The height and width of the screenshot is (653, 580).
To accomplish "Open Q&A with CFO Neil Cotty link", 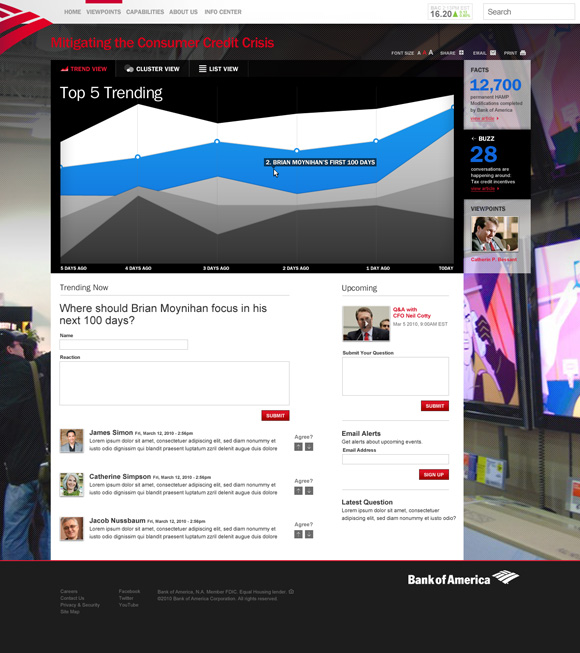I will (x=411, y=312).
